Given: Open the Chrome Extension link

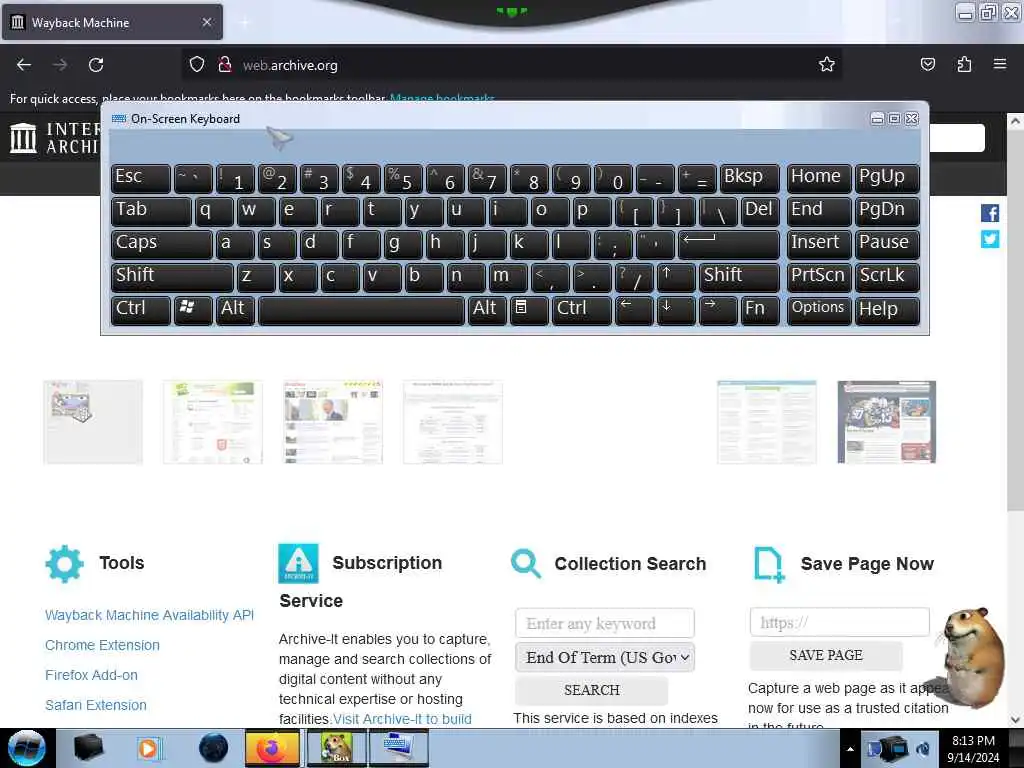Looking at the screenshot, I should pyautogui.click(x=103, y=645).
